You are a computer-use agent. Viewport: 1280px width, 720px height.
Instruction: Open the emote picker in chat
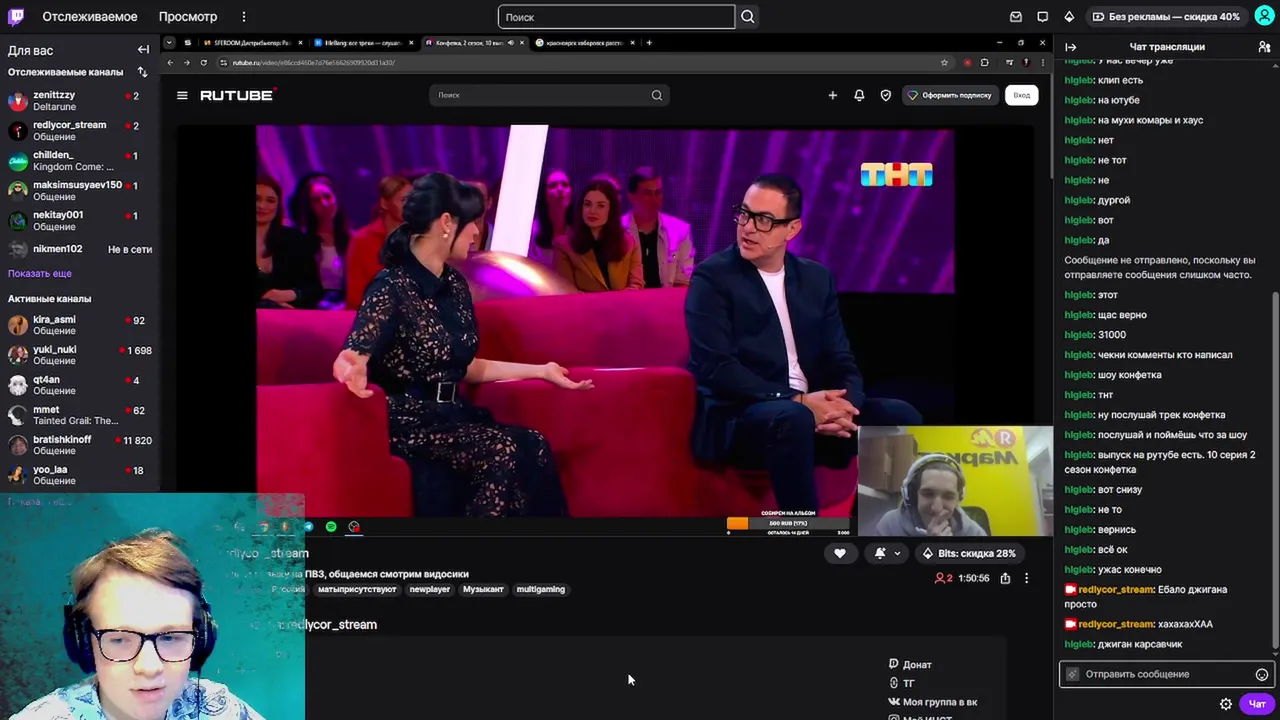tap(1262, 674)
